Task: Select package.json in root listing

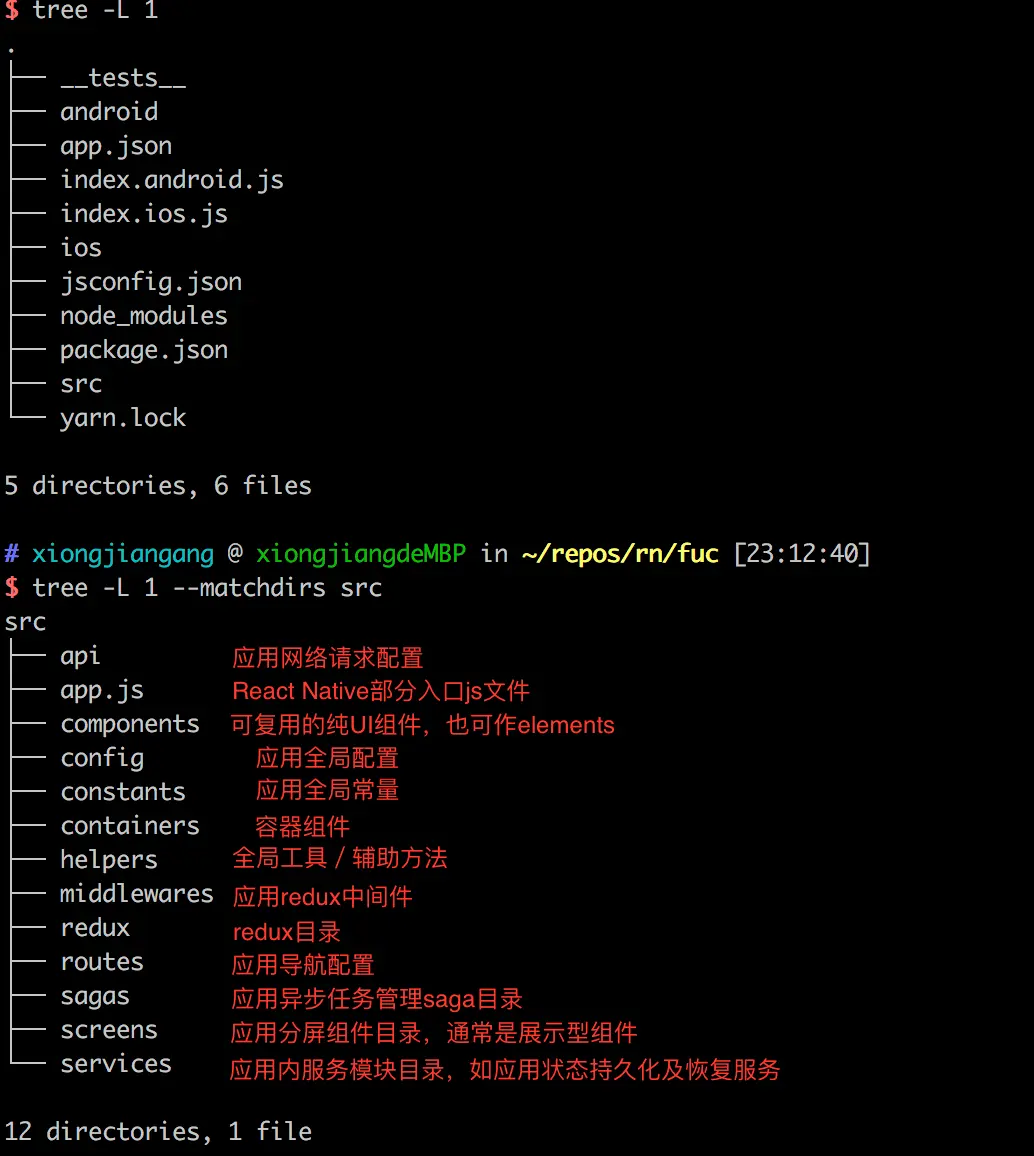Action: (x=144, y=350)
